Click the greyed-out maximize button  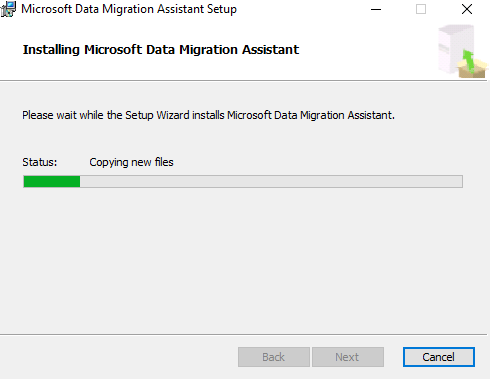421,9
